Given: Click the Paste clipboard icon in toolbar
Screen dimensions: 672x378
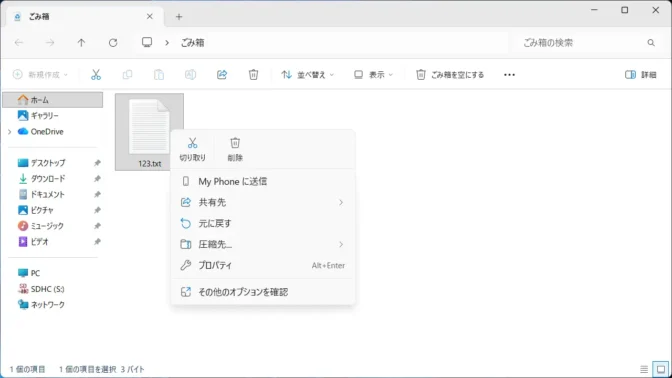Looking at the screenshot, I should pos(159,75).
